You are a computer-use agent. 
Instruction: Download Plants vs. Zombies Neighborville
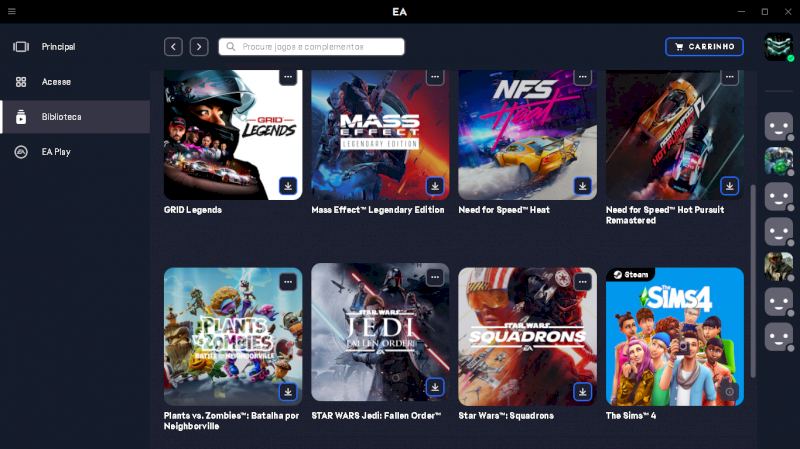click(x=288, y=392)
